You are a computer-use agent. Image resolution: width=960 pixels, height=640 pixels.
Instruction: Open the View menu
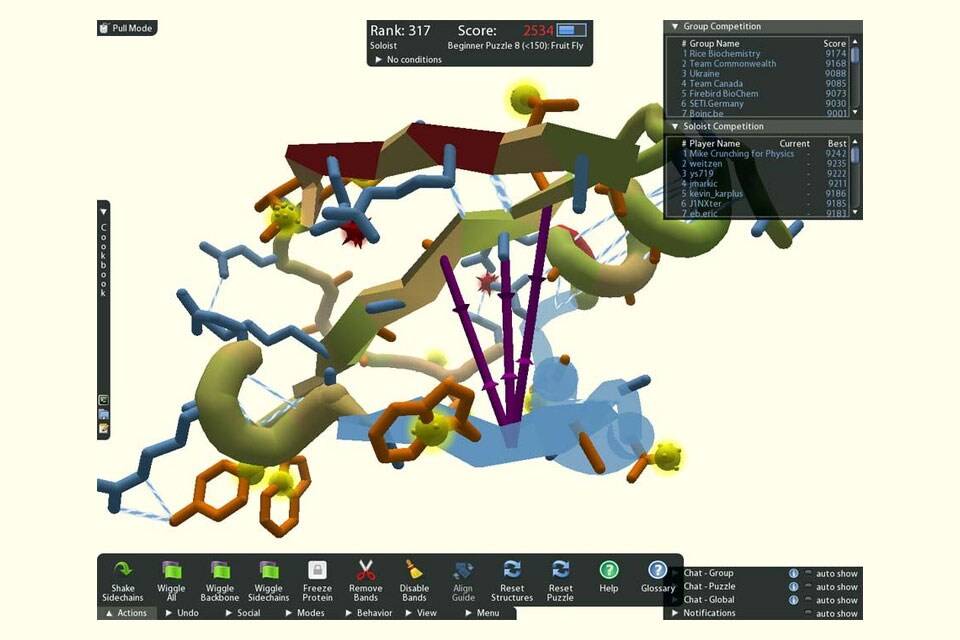(x=421, y=612)
